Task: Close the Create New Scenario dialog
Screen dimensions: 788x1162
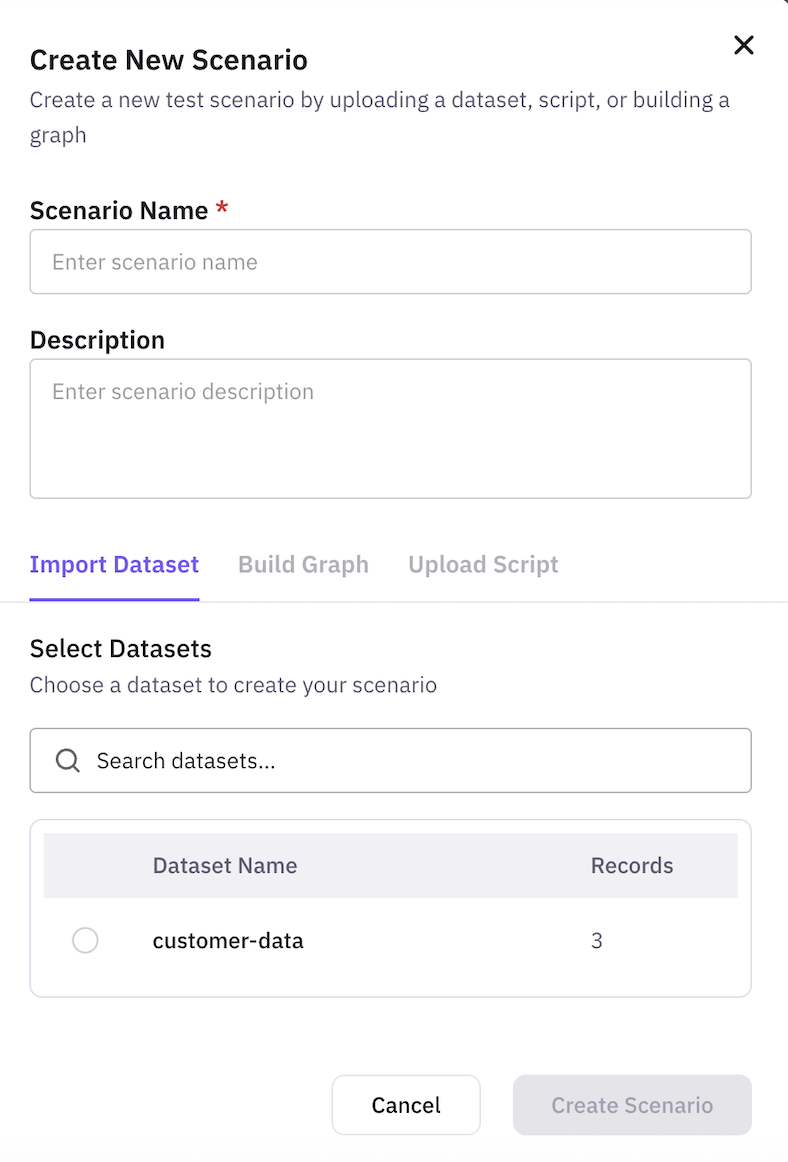Action: click(743, 45)
